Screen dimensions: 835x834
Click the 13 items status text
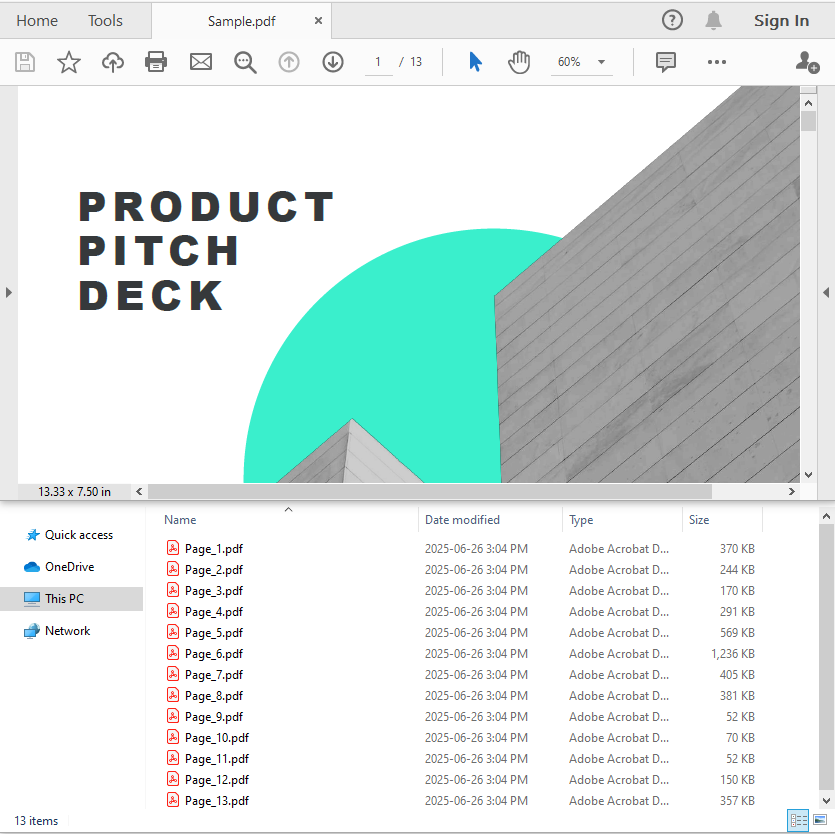pyautogui.click(x=36, y=820)
